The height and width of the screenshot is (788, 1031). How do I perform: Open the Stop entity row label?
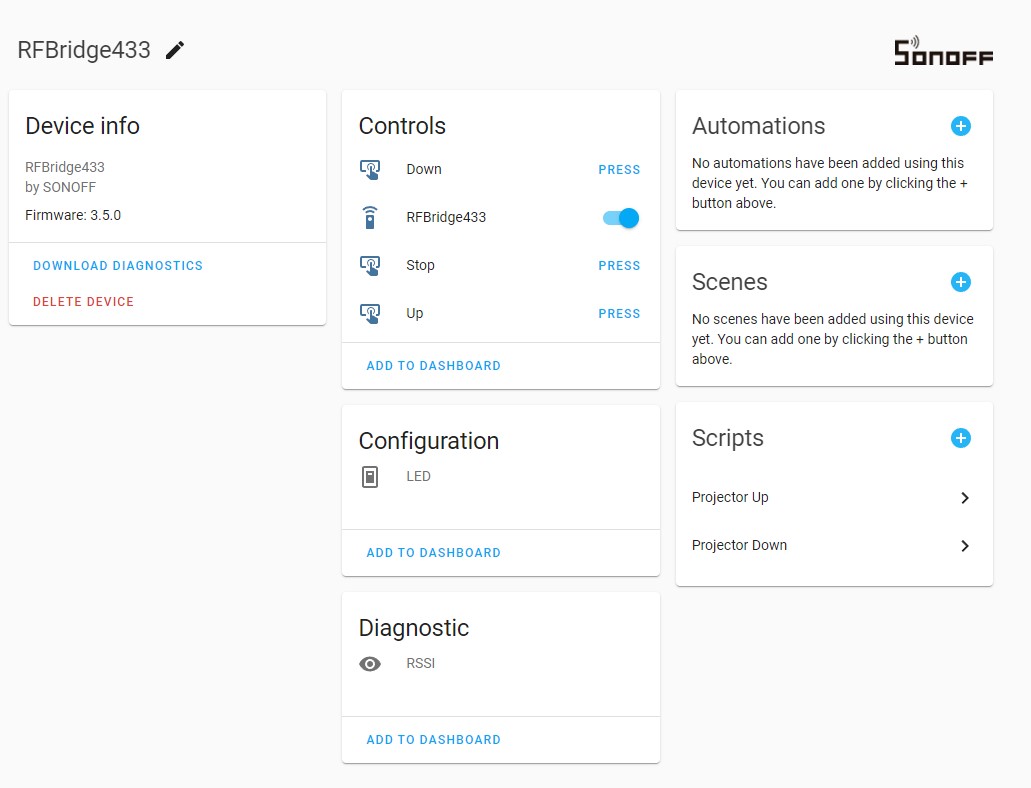(x=420, y=265)
